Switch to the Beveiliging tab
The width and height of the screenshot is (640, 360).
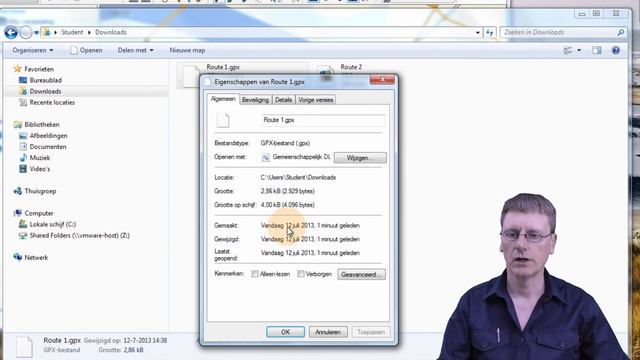(255, 100)
